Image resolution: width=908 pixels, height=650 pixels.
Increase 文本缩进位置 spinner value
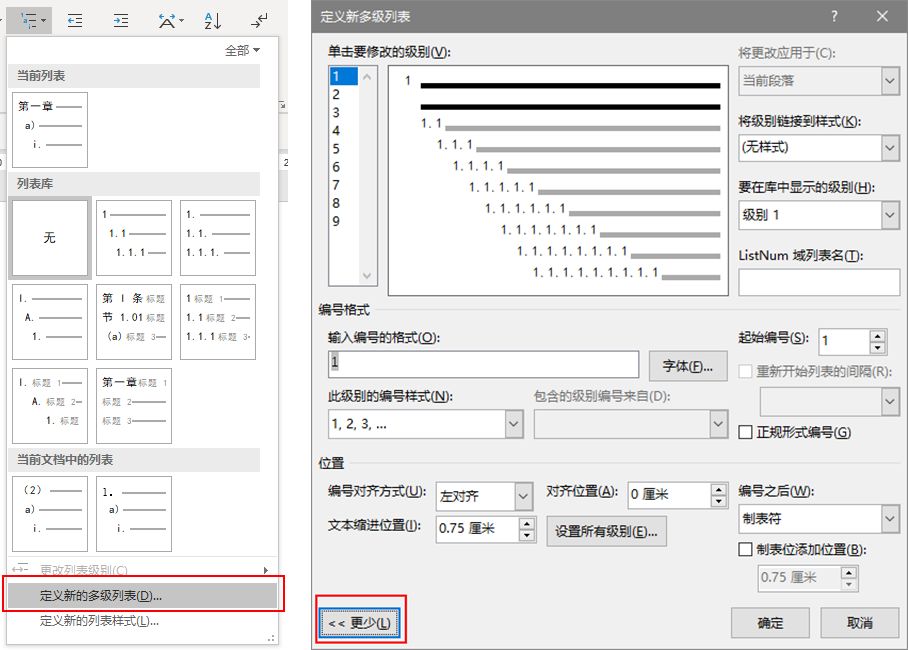click(x=526, y=524)
